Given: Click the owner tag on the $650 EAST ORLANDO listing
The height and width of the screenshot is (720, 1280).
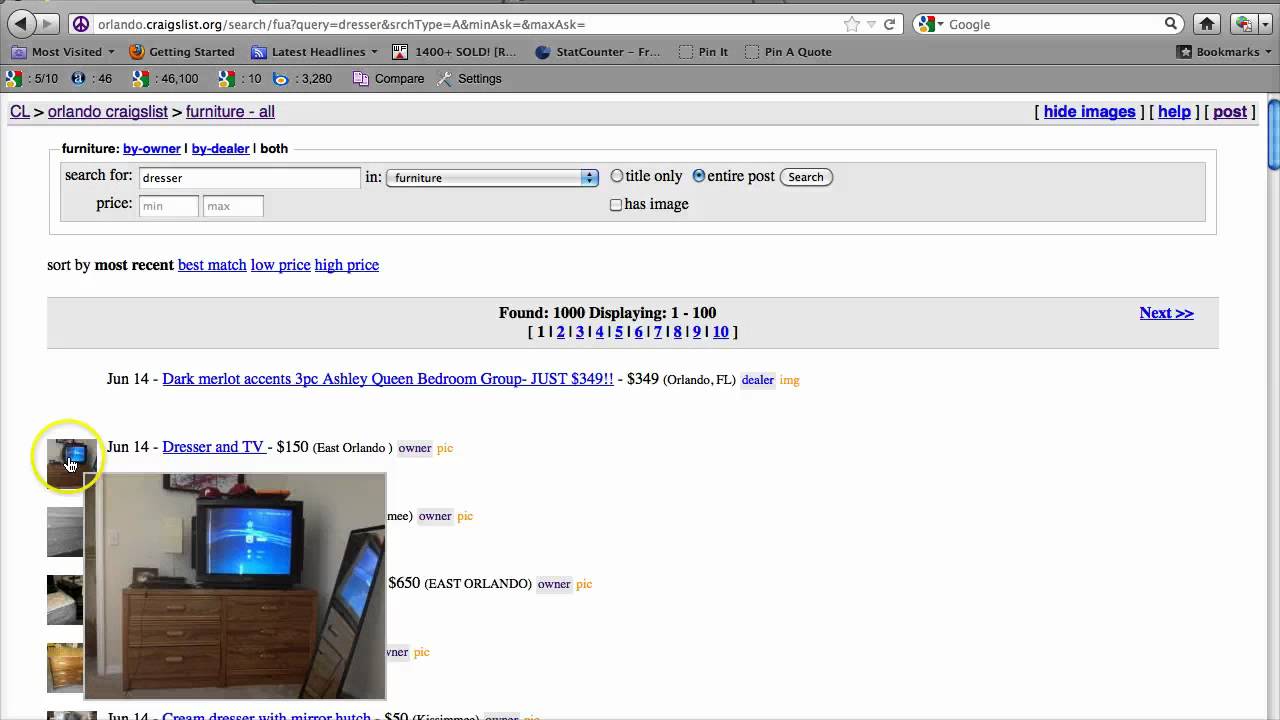Looking at the screenshot, I should tap(554, 584).
